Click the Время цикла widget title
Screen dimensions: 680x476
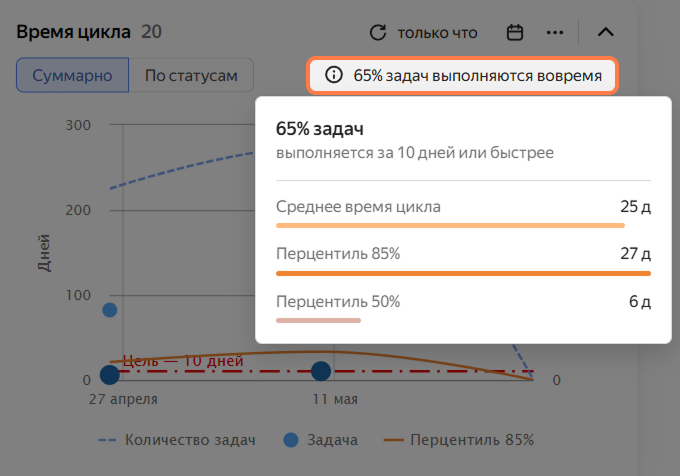73,32
